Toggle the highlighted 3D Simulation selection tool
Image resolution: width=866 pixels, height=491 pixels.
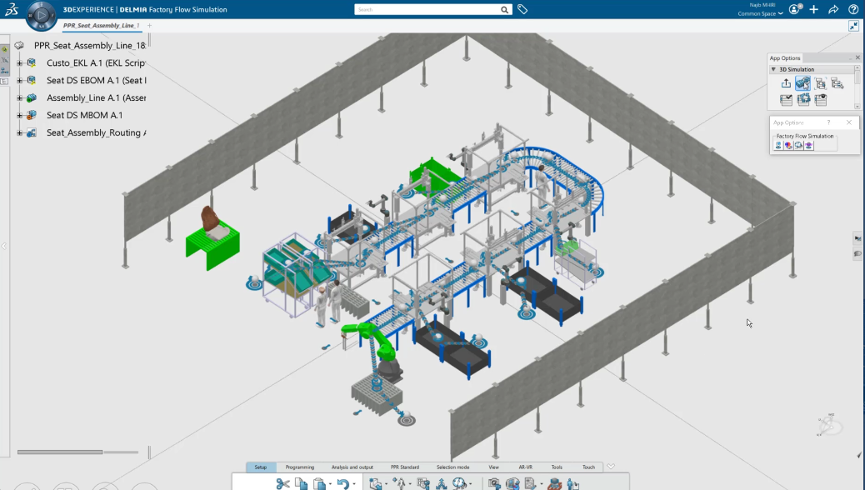pos(803,84)
